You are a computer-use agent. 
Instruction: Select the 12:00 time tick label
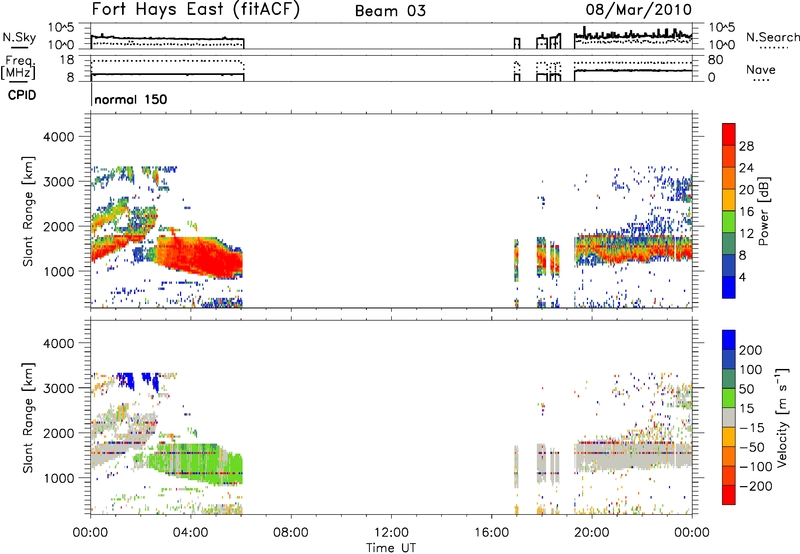[x=391, y=533]
